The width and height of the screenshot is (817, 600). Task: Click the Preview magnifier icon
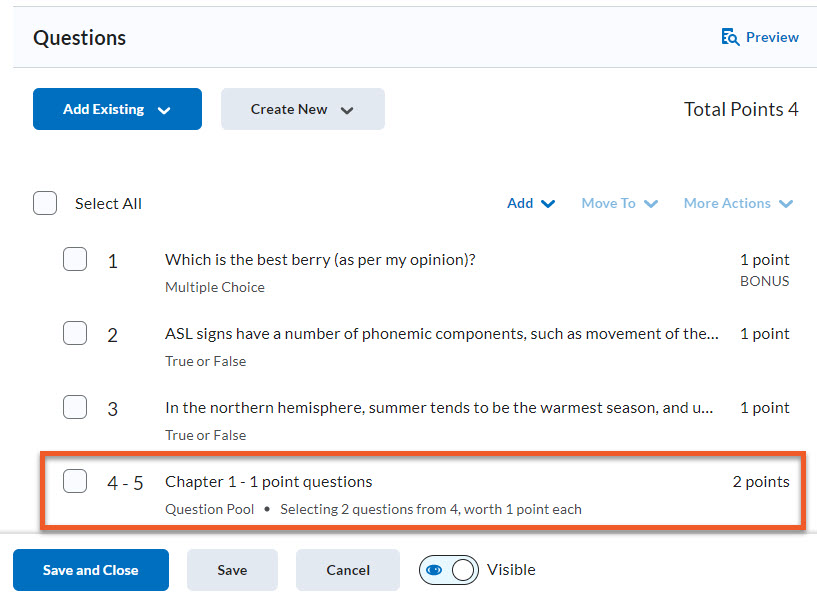(730, 37)
